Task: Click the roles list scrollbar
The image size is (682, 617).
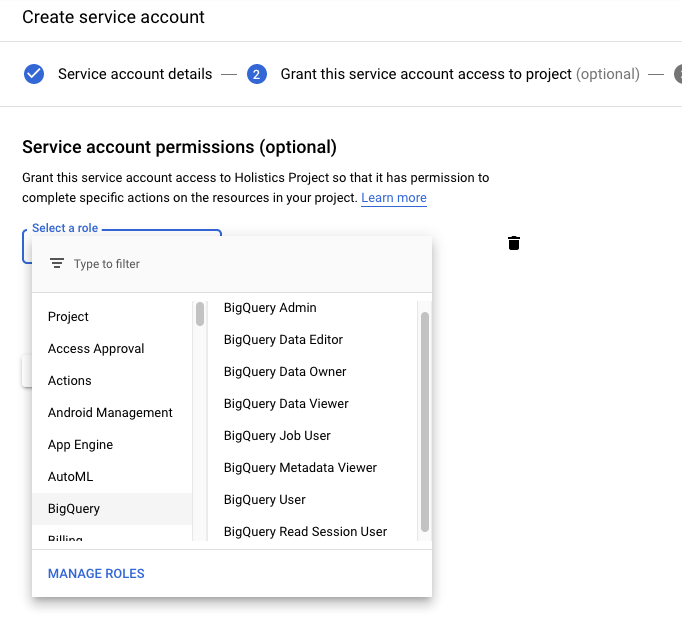Action: pyautogui.click(x=425, y=420)
